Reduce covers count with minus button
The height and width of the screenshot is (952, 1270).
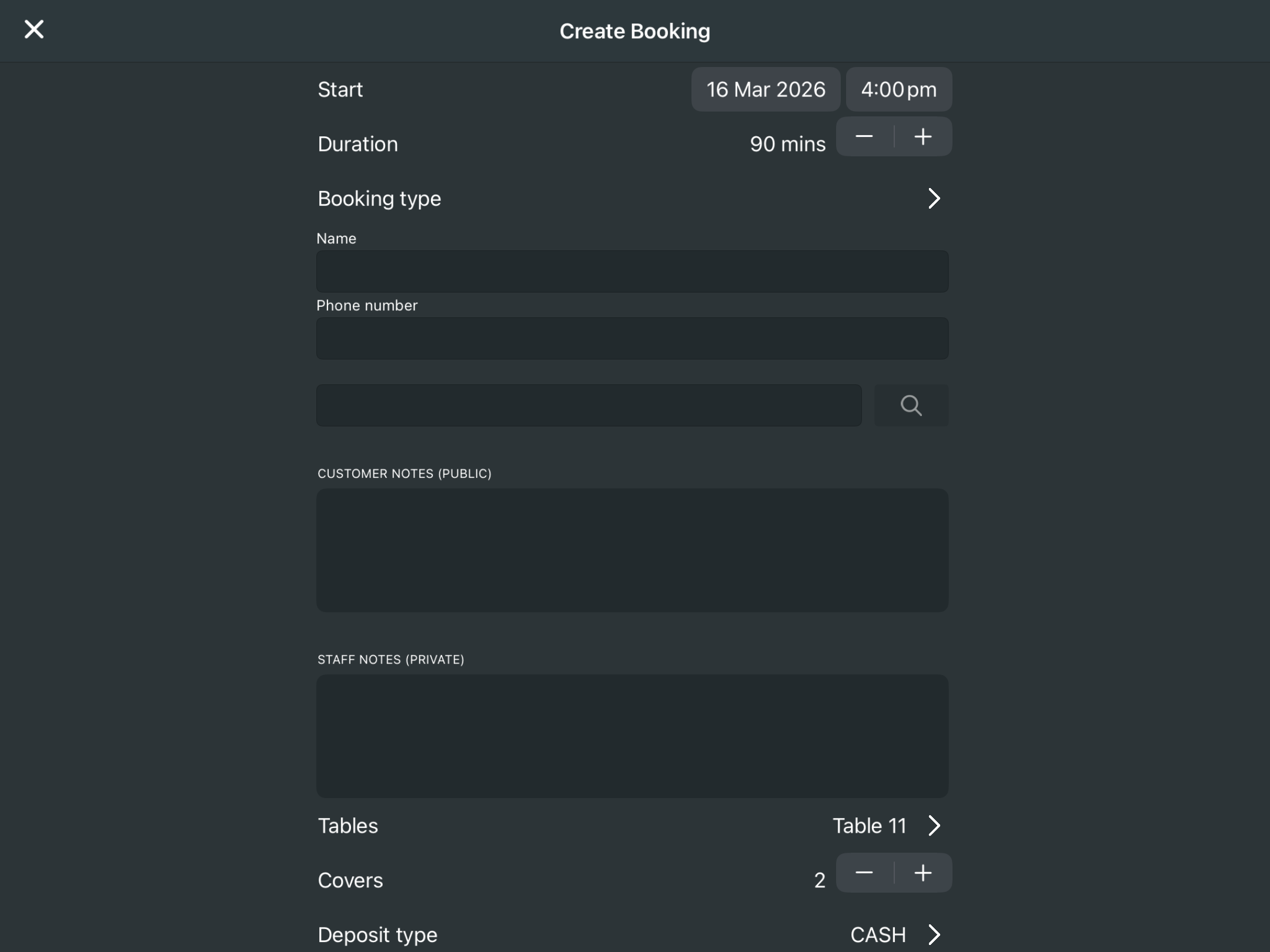[864, 873]
